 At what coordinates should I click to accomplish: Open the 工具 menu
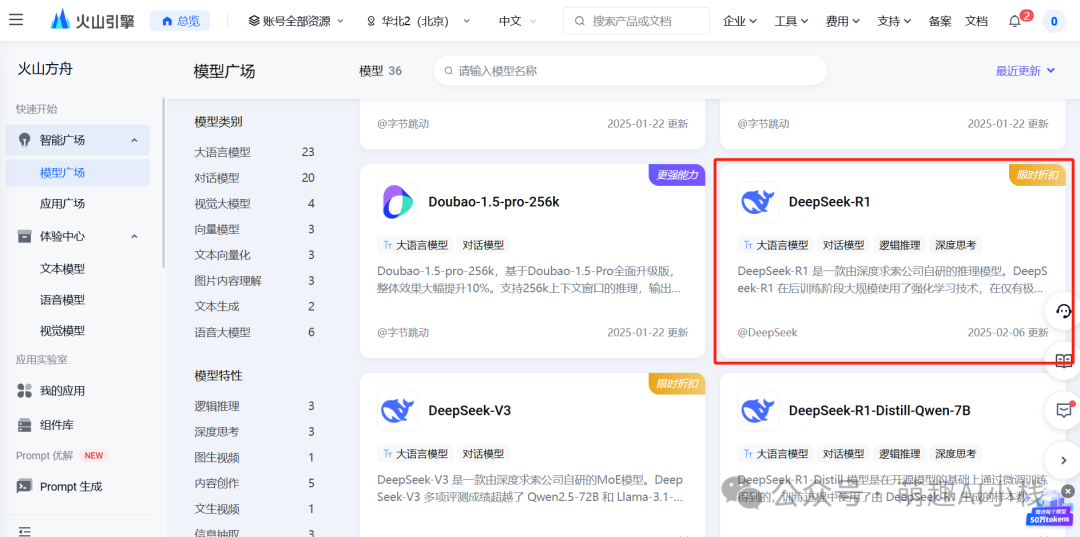(x=791, y=21)
